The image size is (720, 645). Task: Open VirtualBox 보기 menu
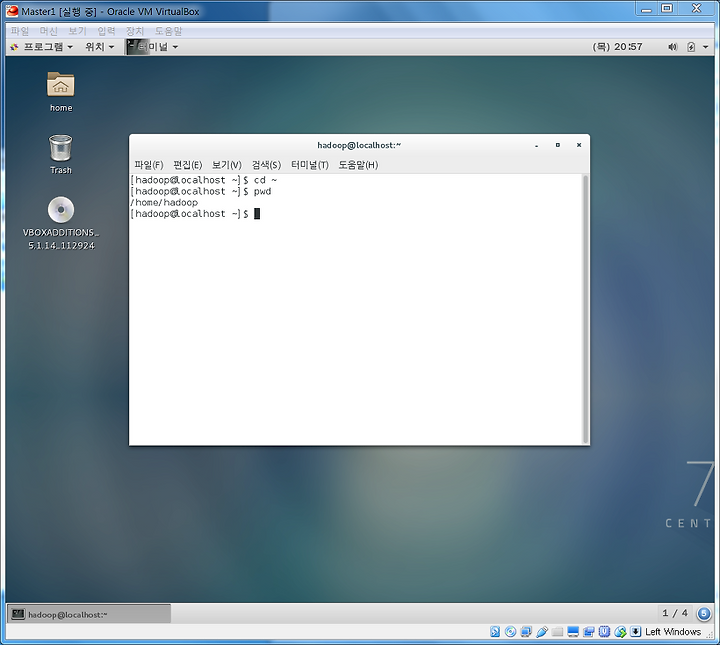click(x=77, y=31)
